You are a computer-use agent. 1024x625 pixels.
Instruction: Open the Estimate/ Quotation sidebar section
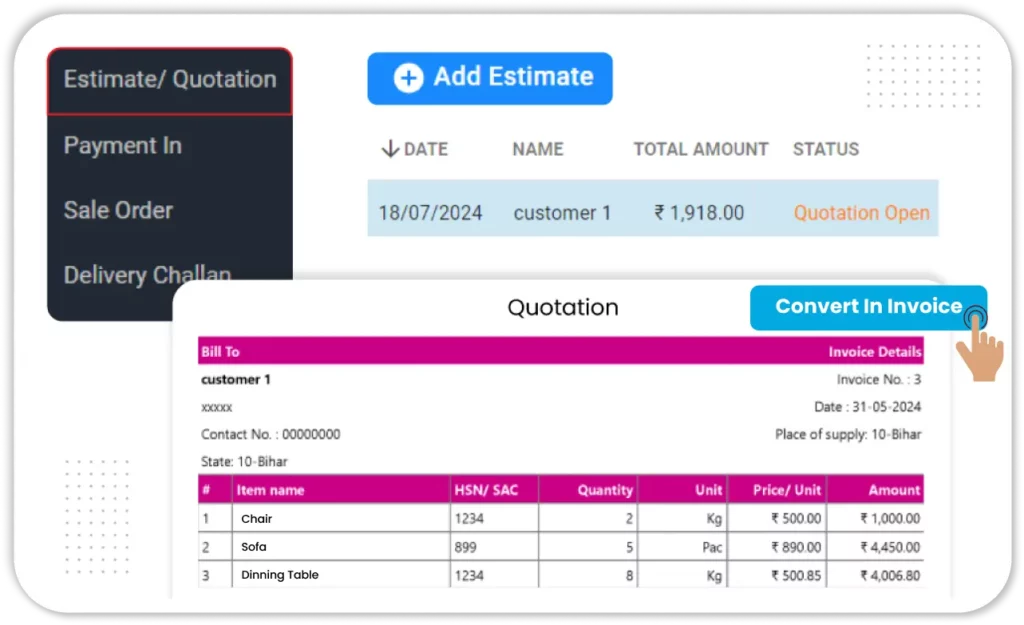pyautogui.click(x=170, y=80)
